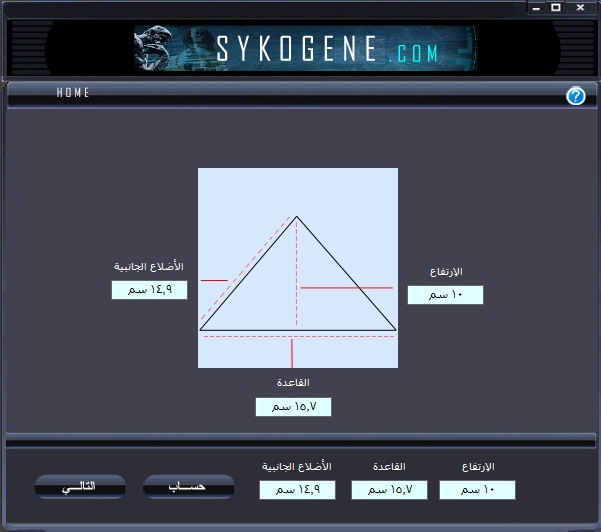Click the dark separator bar above the bottom panel
601x532 pixels.
(300, 441)
